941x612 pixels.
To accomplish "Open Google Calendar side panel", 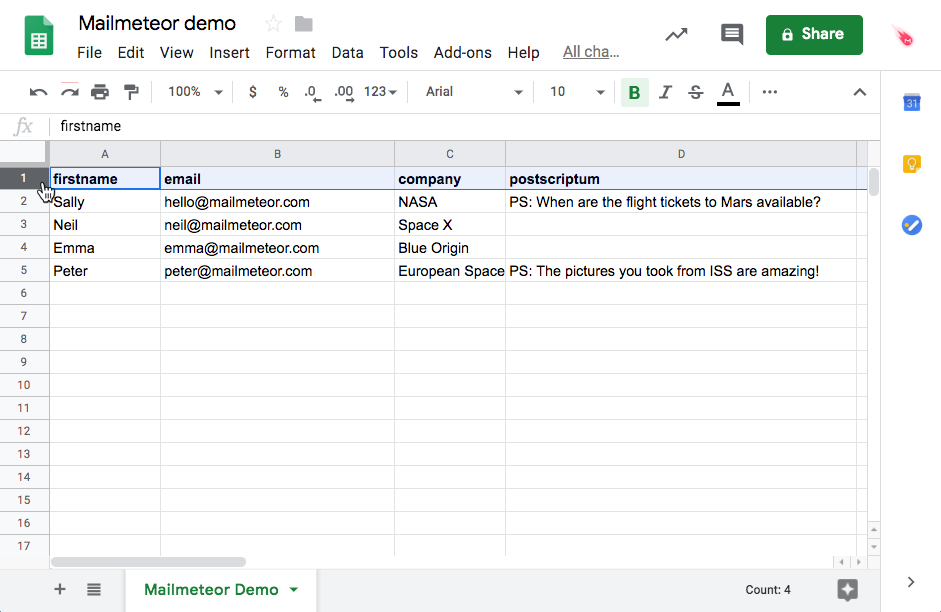I will (912, 103).
